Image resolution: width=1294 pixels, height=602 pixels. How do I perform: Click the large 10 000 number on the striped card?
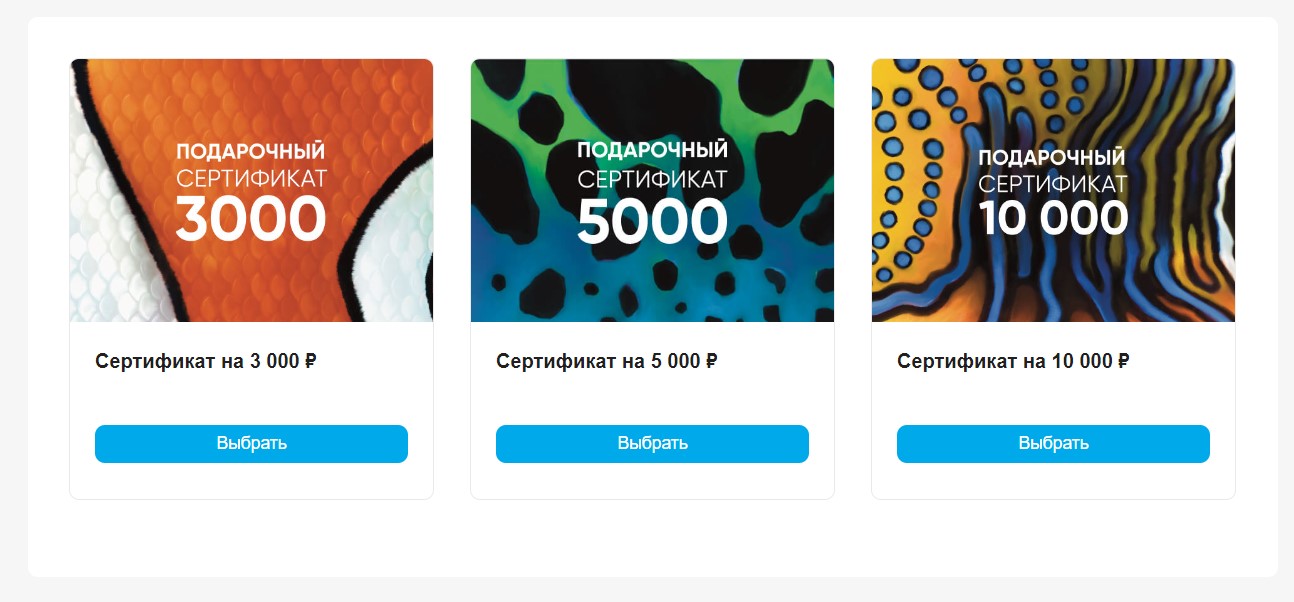point(1053,217)
